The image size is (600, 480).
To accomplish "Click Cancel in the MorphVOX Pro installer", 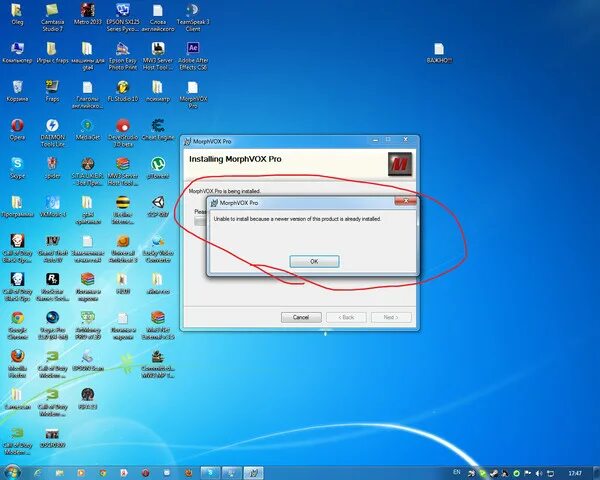I will tap(301, 317).
